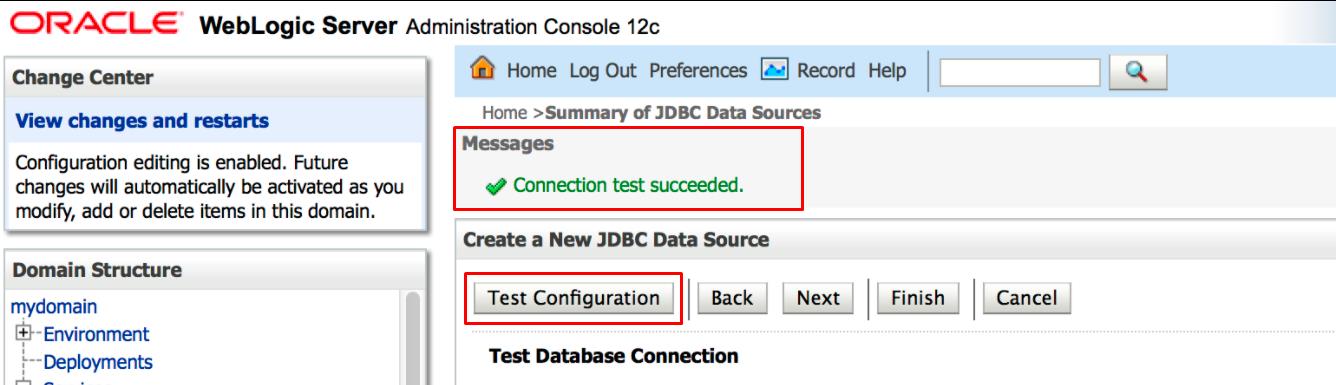Click the Home house icon in toolbar
This screenshot has height=385, width=1336.
click(x=485, y=70)
